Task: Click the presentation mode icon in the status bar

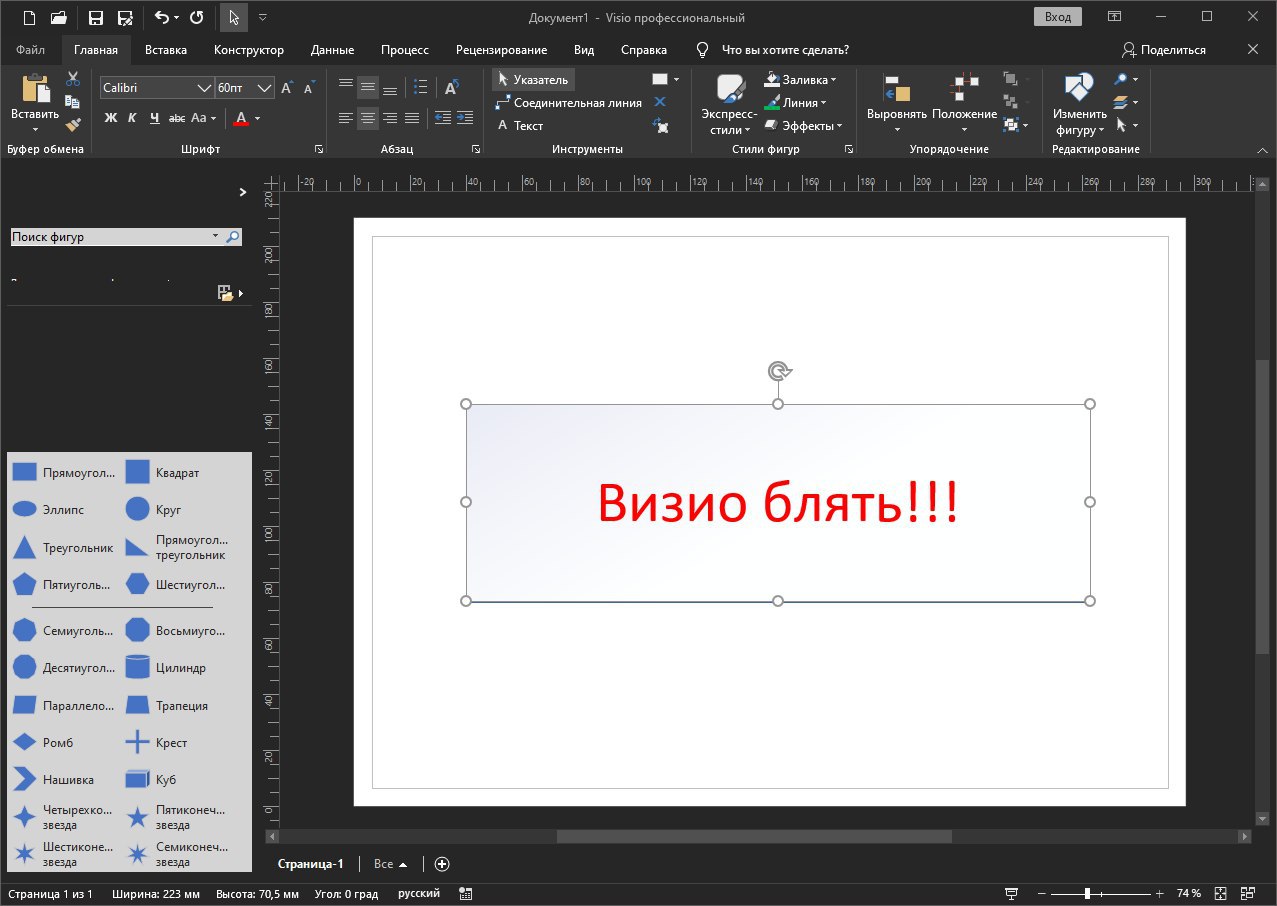Action: coord(1012,893)
